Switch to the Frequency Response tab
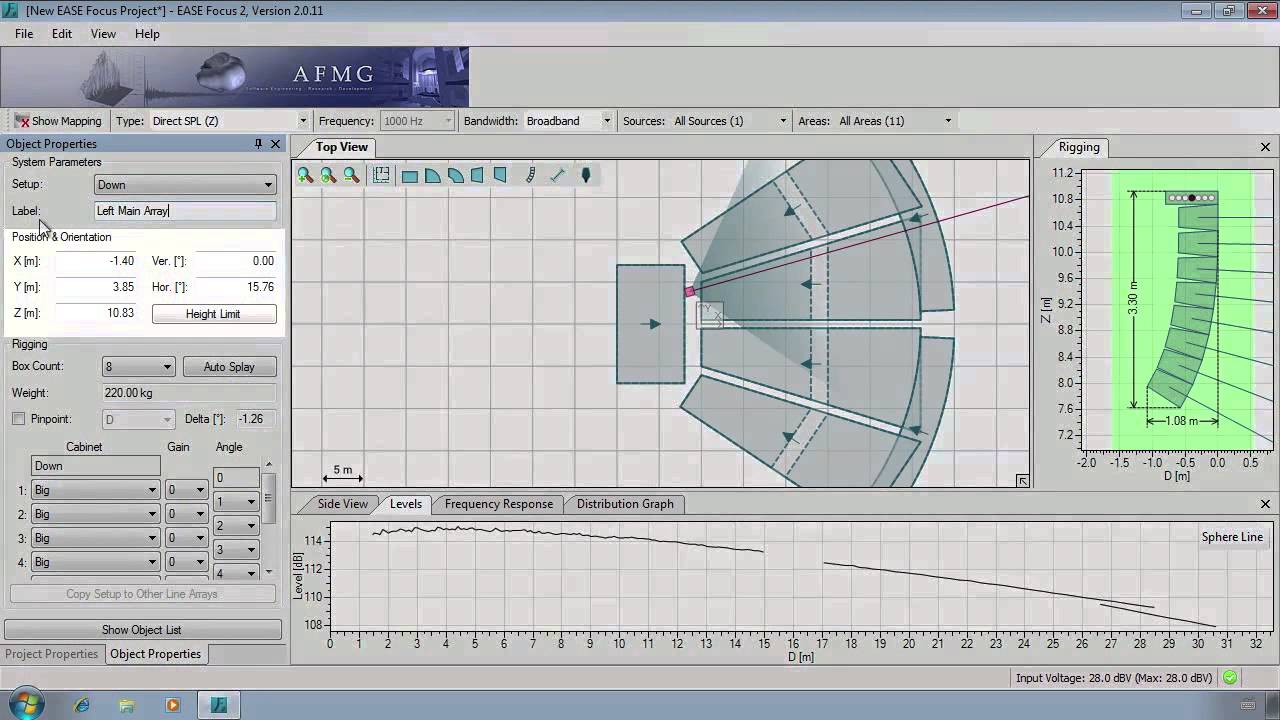This screenshot has height=720, width=1280. 499,504
